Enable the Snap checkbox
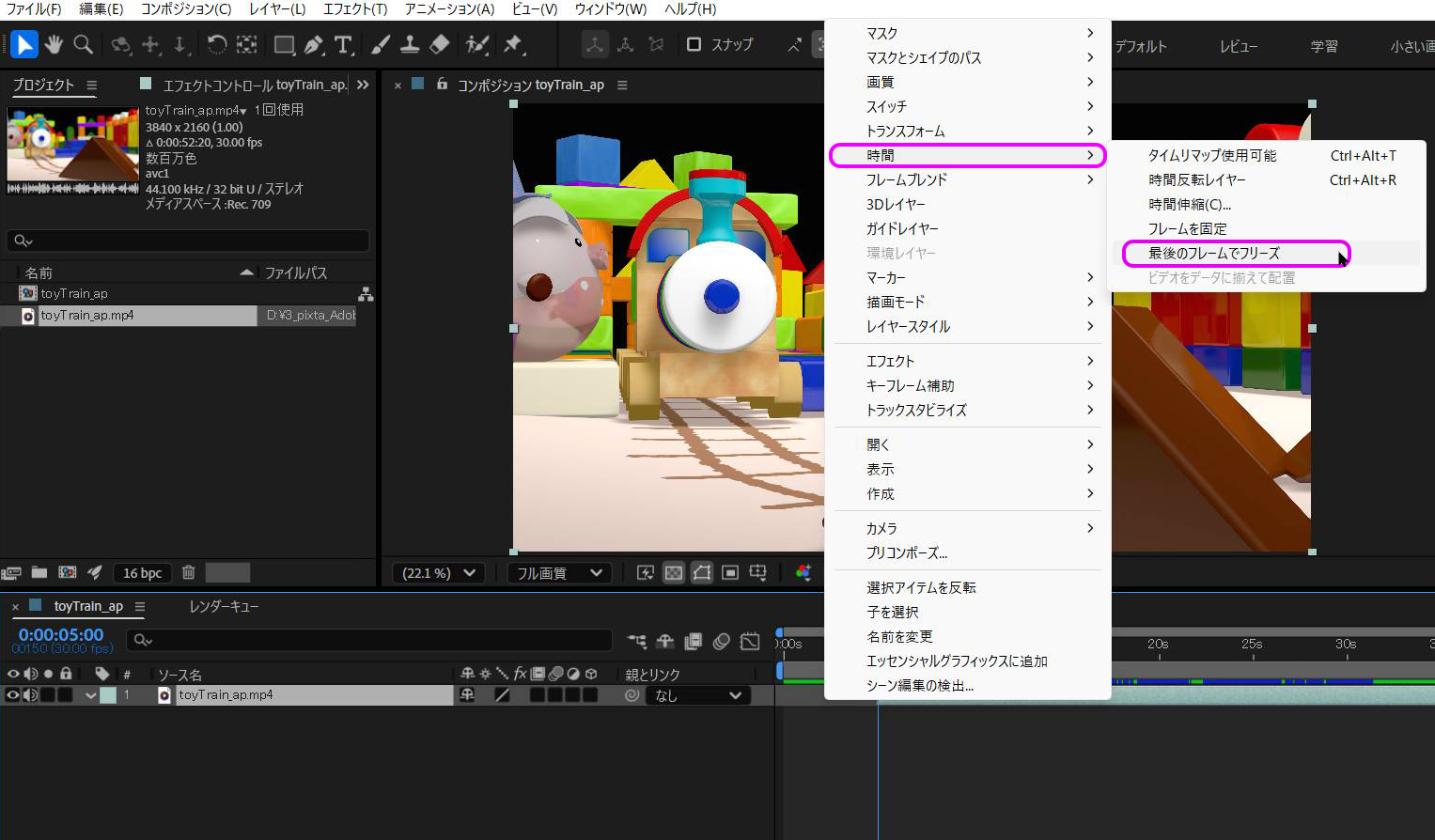The width and height of the screenshot is (1435, 840). (x=694, y=44)
